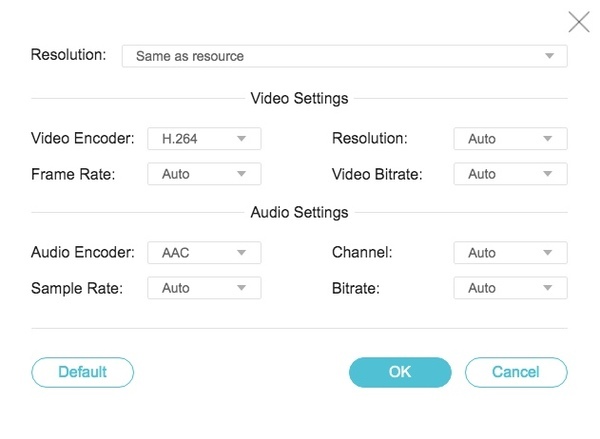Open the Frame Rate dropdown

[204, 174]
